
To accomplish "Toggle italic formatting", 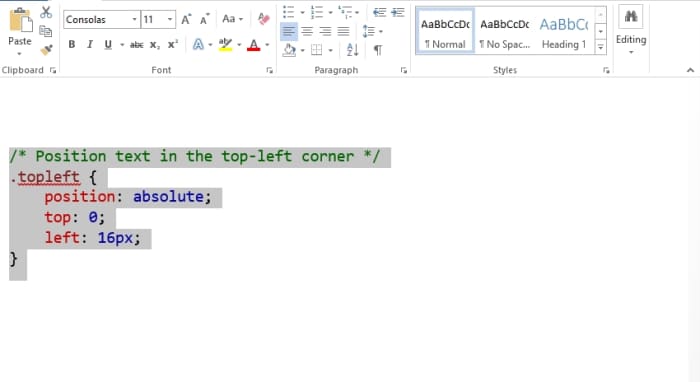I will point(90,45).
